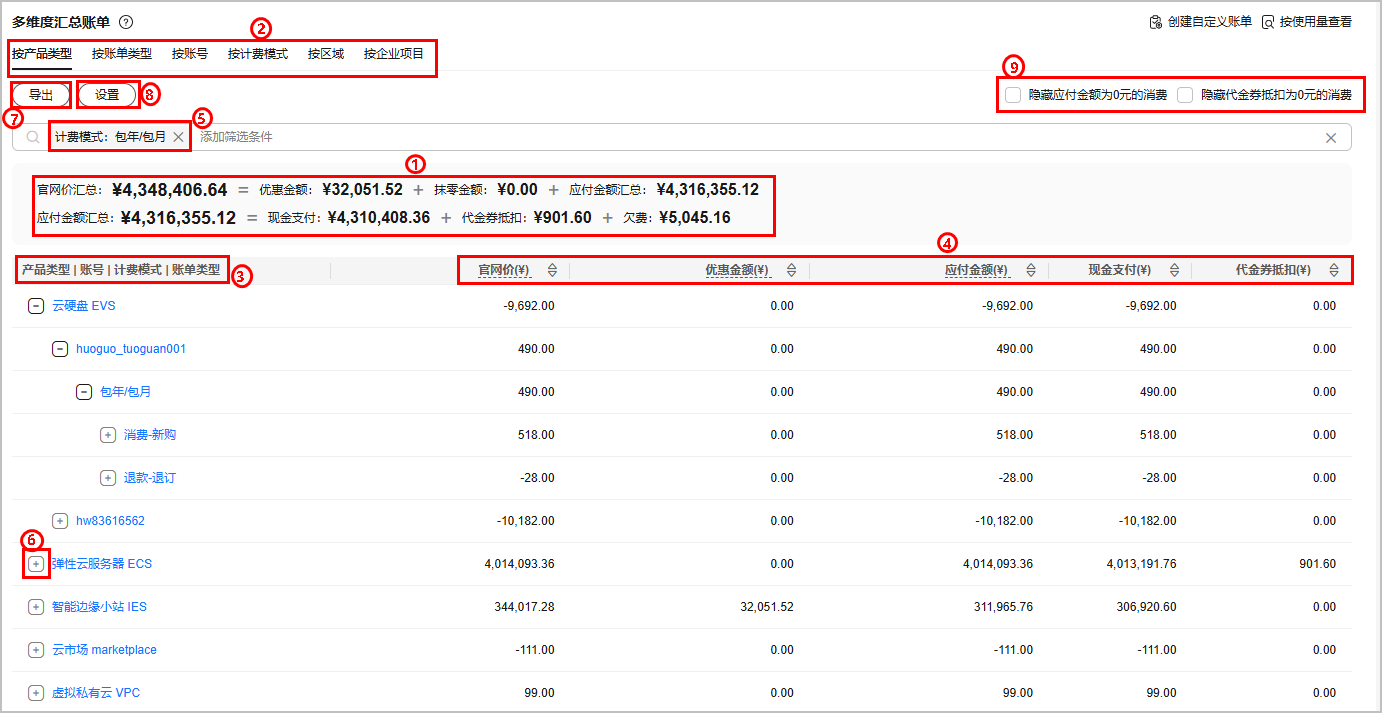The image size is (1382, 713).
Task: Enable 隐藏代金券抵扣为0元的消费 checkbox
Action: pyautogui.click(x=1185, y=95)
